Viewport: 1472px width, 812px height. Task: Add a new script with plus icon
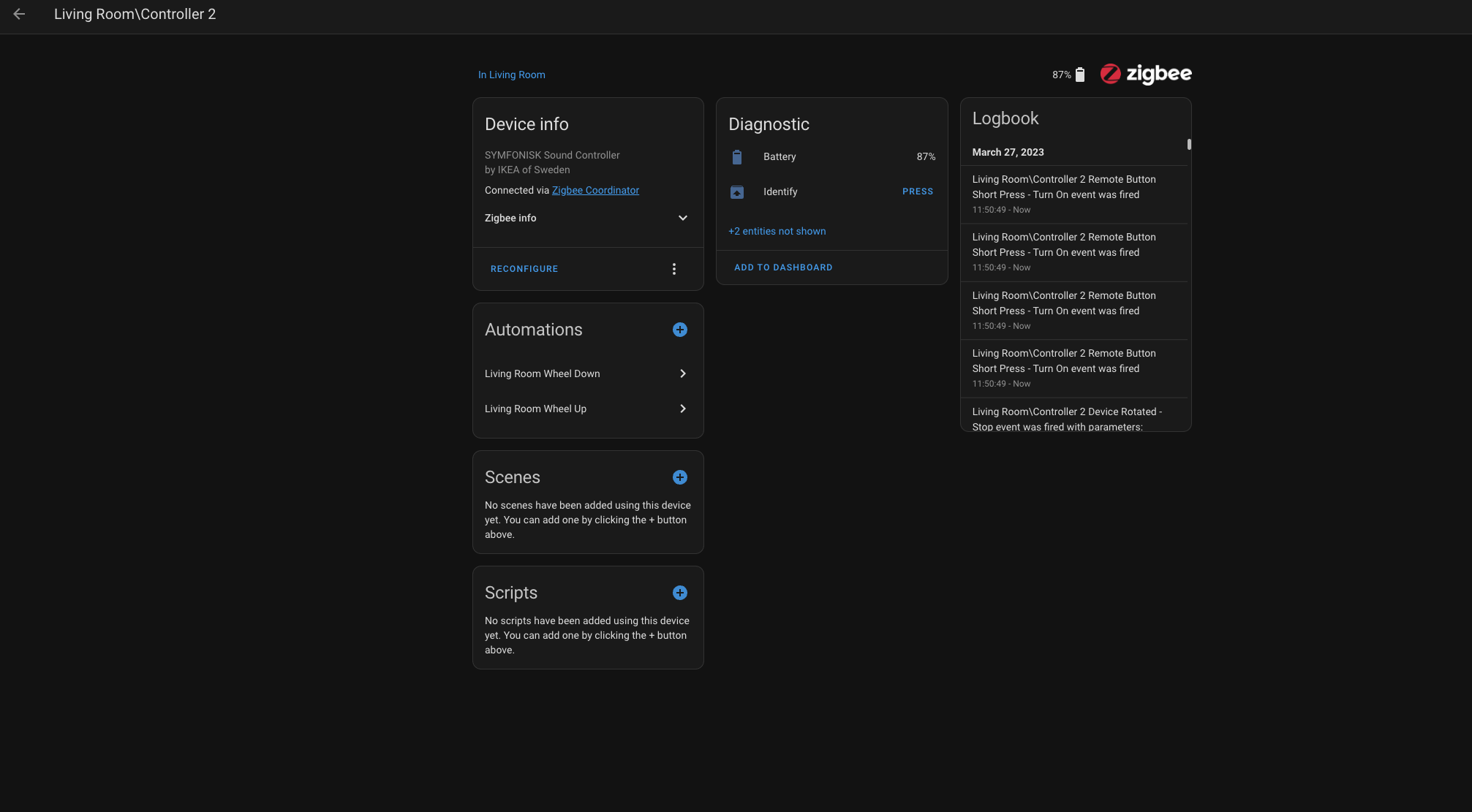click(x=679, y=593)
